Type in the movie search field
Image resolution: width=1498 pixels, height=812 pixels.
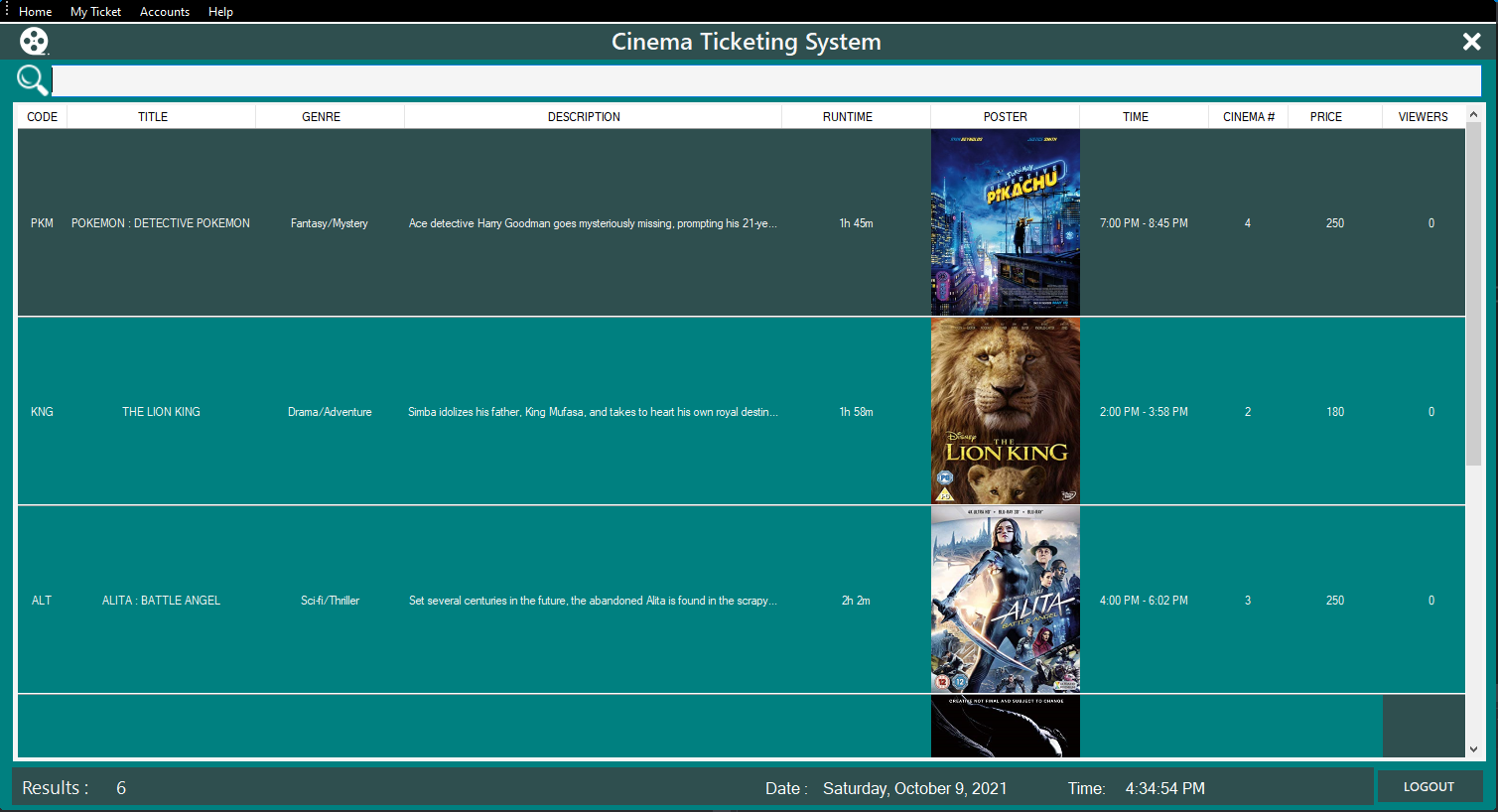click(x=764, y=80)
